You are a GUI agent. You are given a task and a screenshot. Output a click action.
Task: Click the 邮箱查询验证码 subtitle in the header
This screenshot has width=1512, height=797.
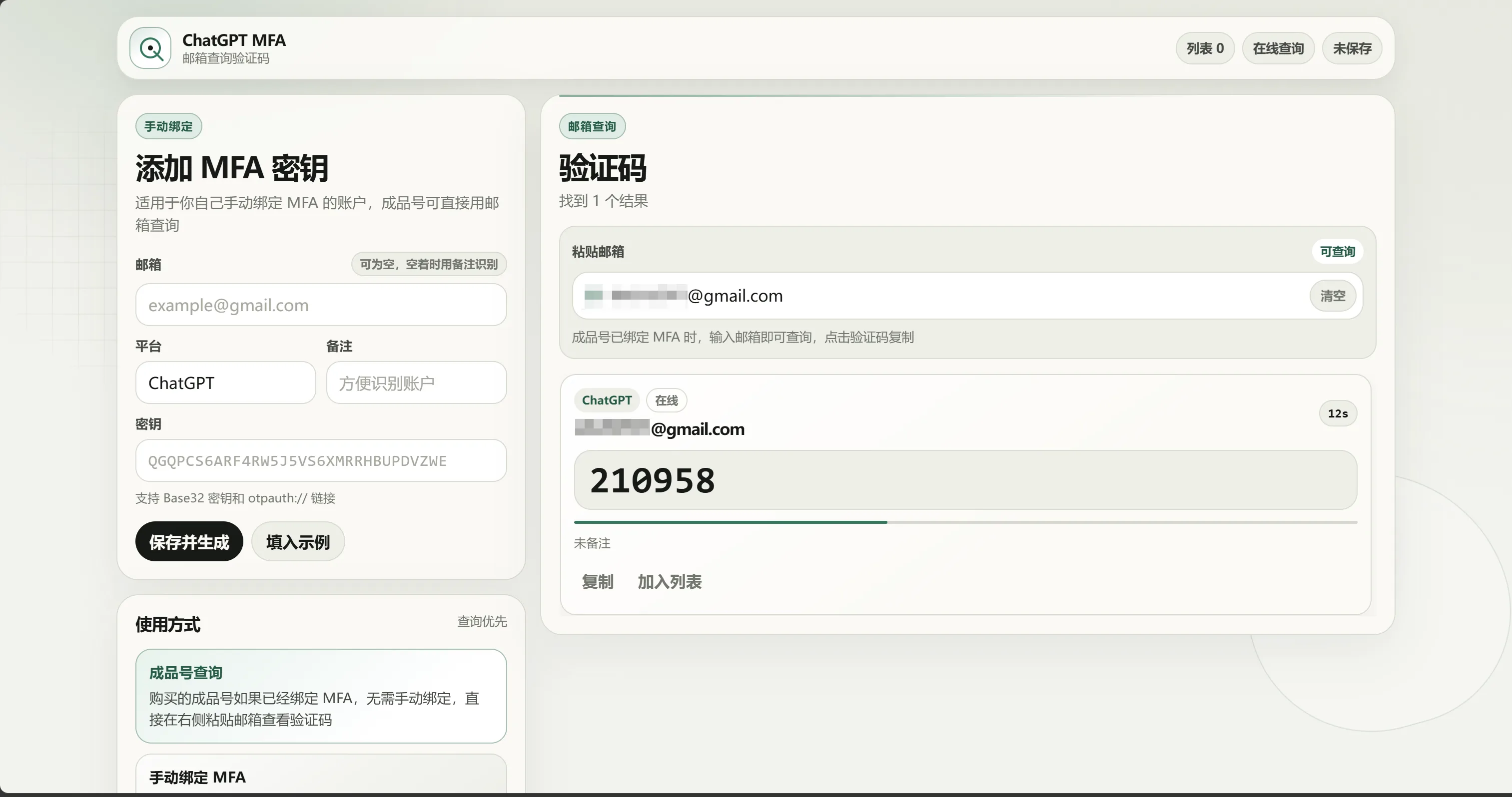click(226, 58)
